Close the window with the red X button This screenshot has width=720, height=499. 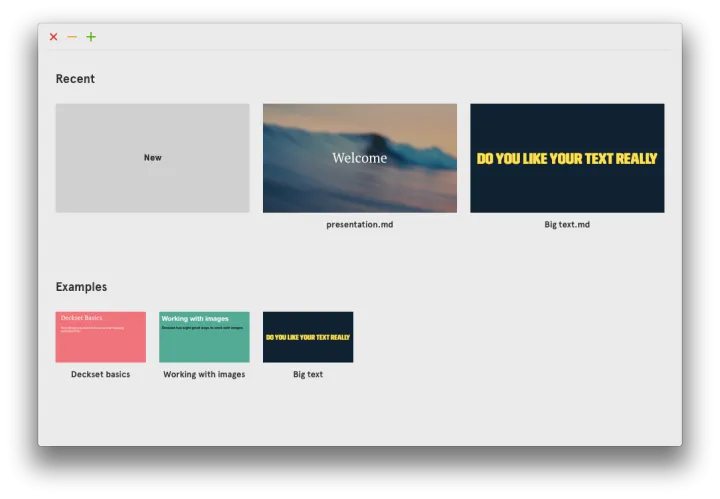(54, 37)
